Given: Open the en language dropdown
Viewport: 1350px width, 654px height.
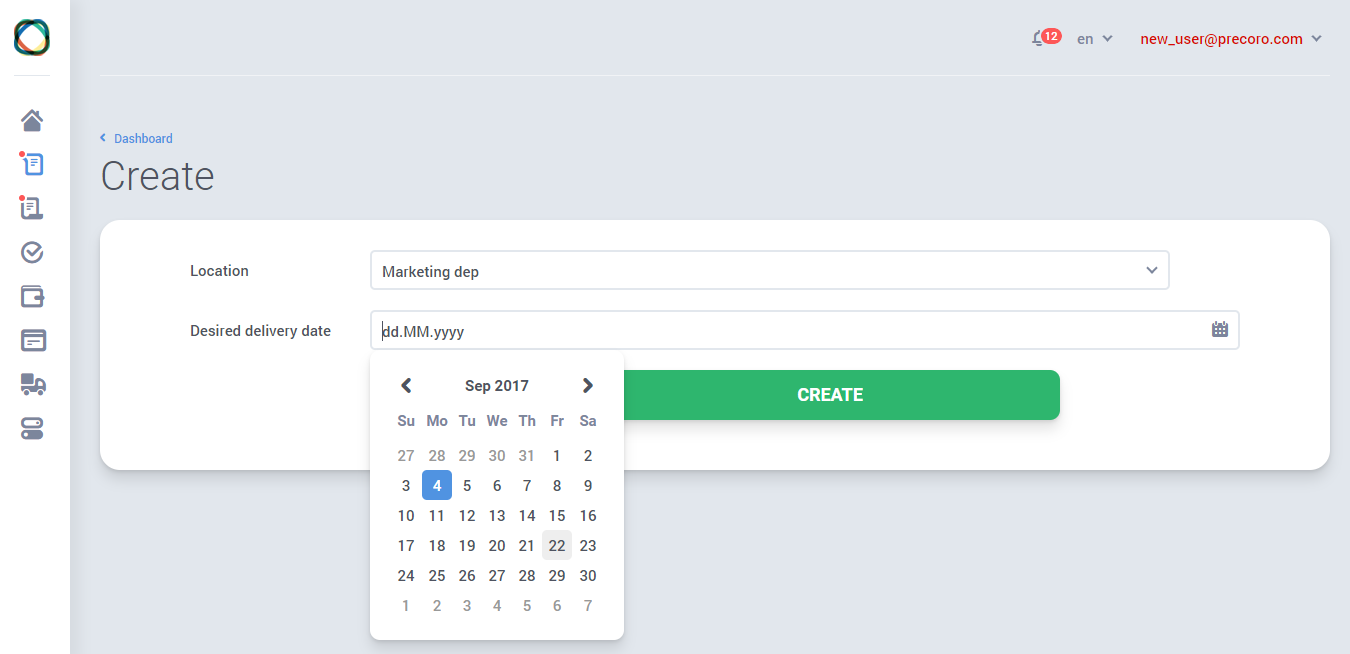Looking at the screenshot, I should click(1094, 39).
